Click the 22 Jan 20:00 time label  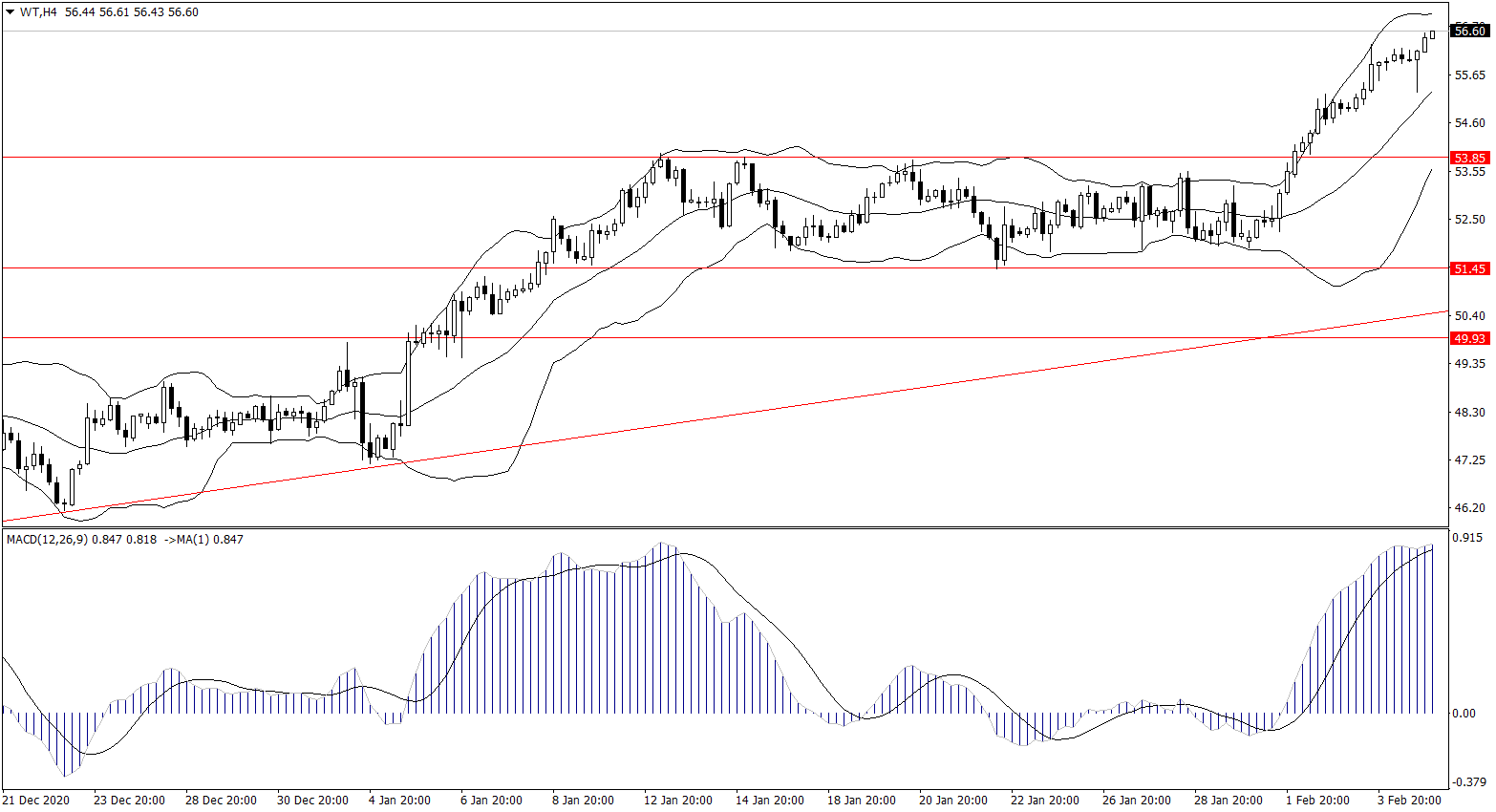coord(1044,801)
